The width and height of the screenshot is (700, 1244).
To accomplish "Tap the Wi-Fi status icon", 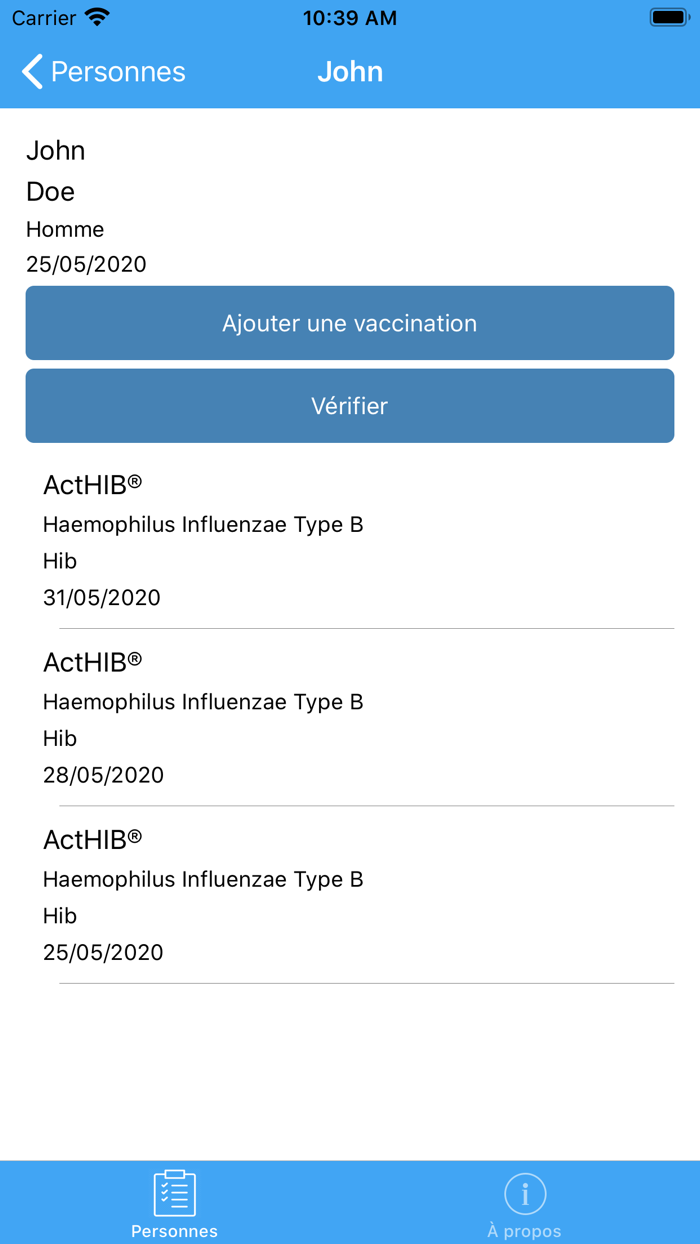I will (97, 18).
